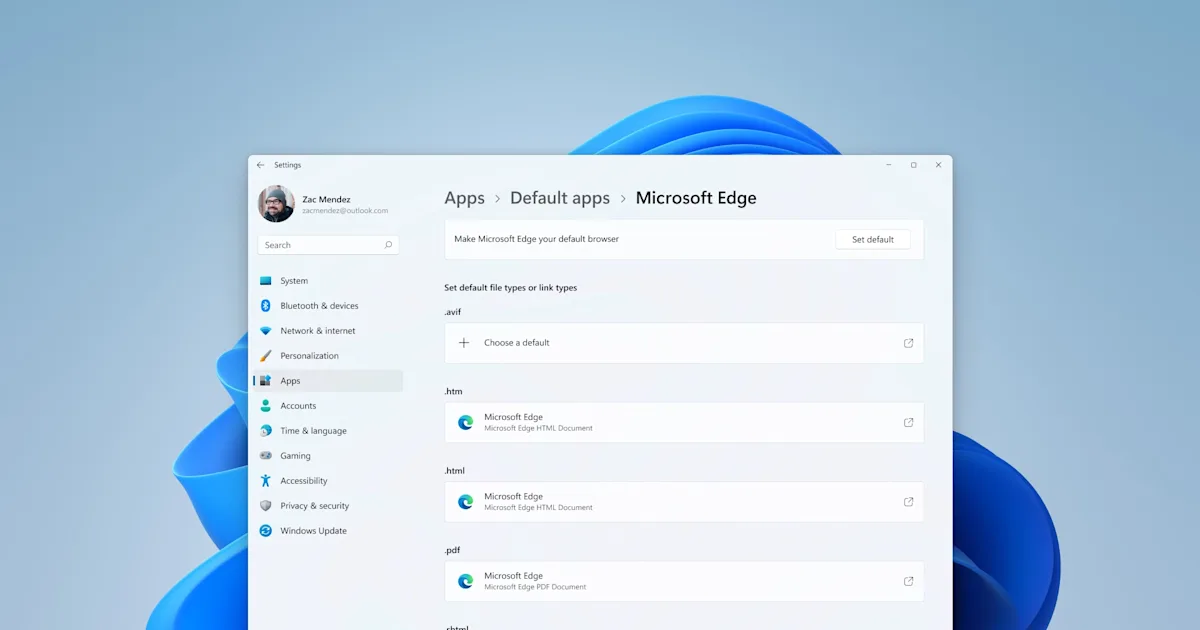
Task: Select the Personalization paintbrush icon
Action: click(266, 356)
